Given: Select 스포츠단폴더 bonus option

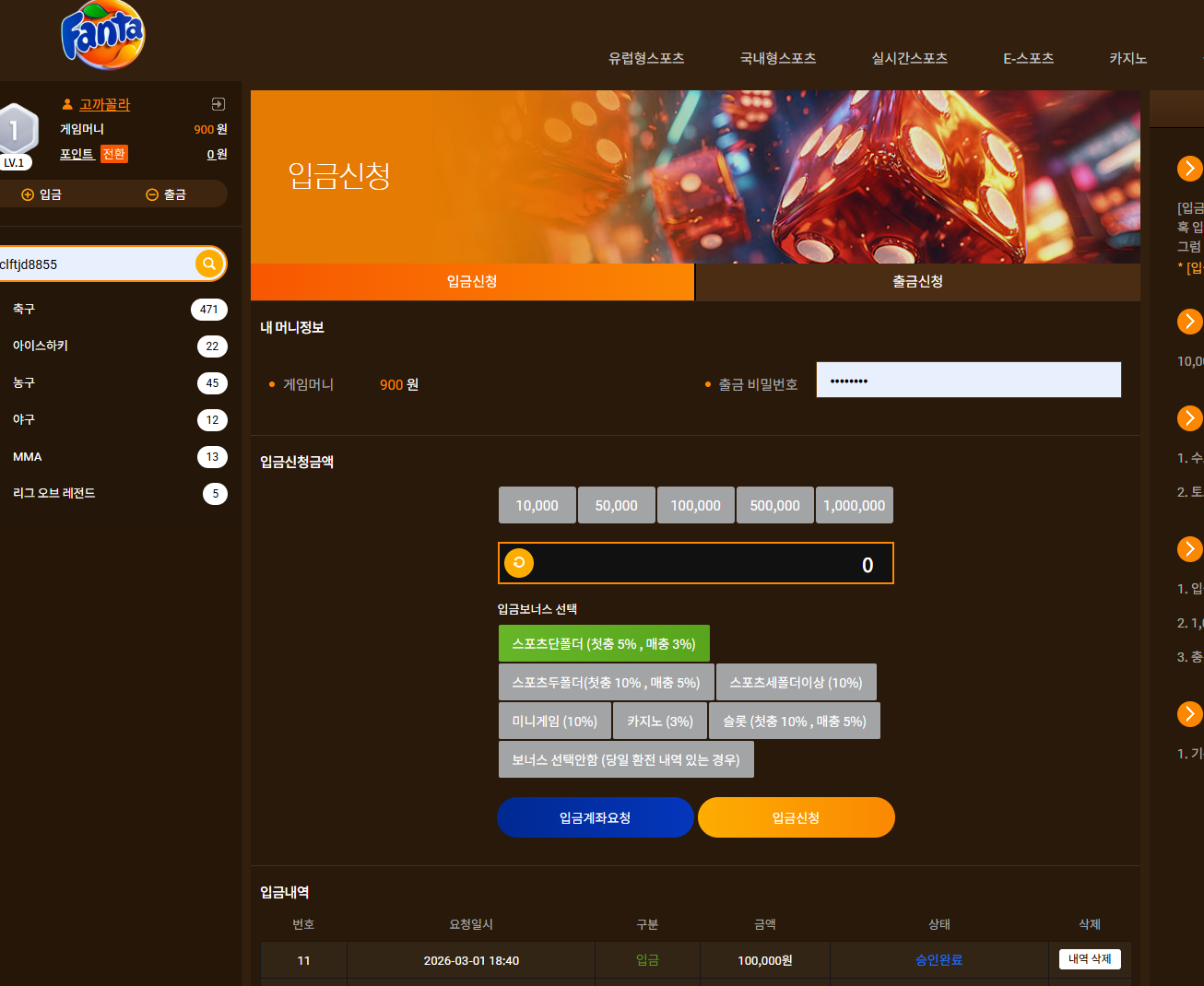Looking at the screenshot, I should pos(604,643).
